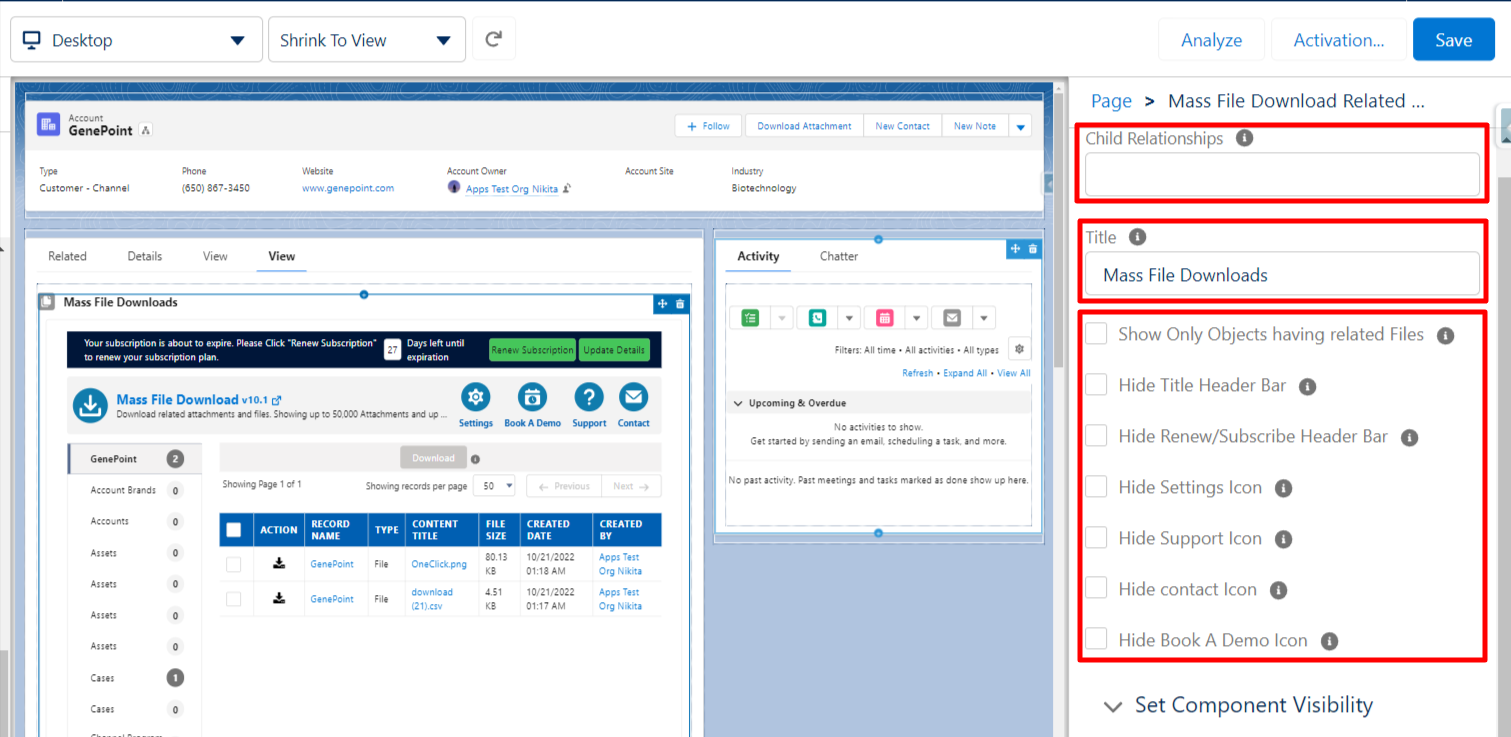This screenshot has height=737, width=1511.
Task: Check Hide Renew/Subscribe Header Bar
Action: (1097, 436)
